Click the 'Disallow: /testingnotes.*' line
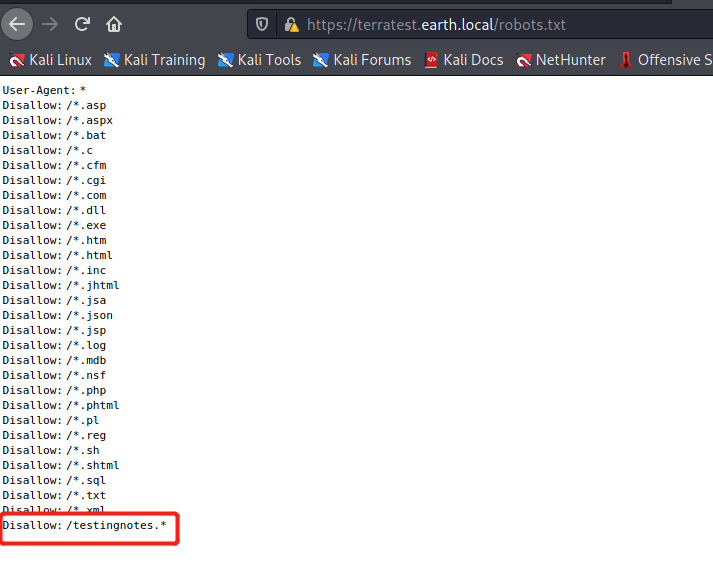This screenshot has width=713, height=569. point(85,525)
